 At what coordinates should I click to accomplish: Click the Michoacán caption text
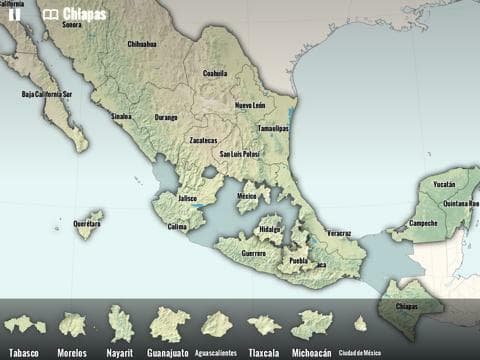click(x=312, y=353)
